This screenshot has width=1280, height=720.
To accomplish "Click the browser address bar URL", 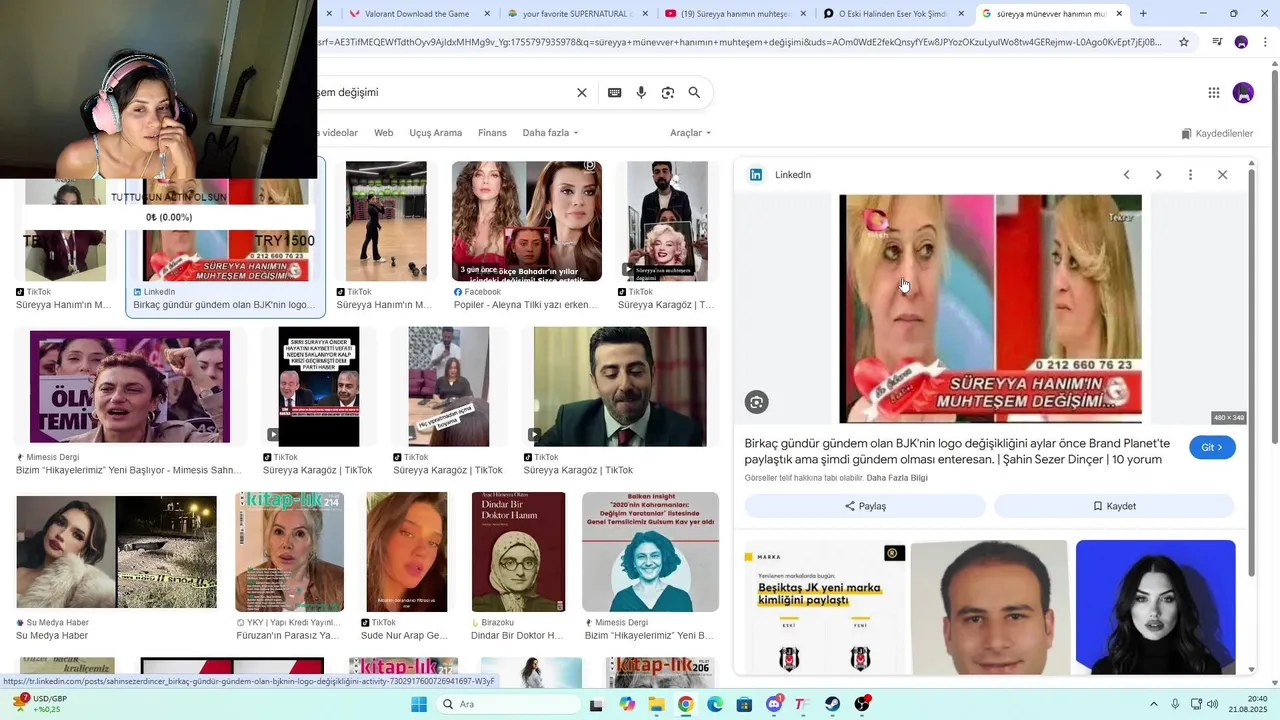I will click(740, 42).
